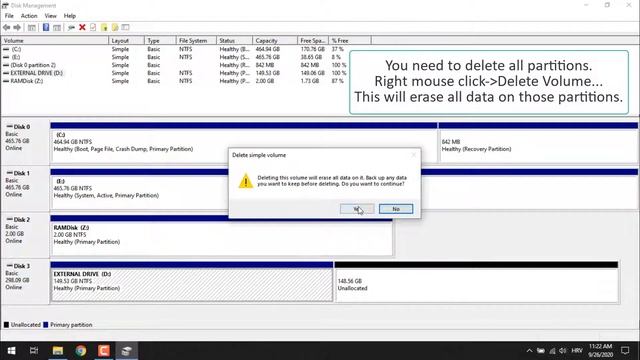Click the warning triangle icon in the dialog
The image size is (640, 360).
point(246,181)
